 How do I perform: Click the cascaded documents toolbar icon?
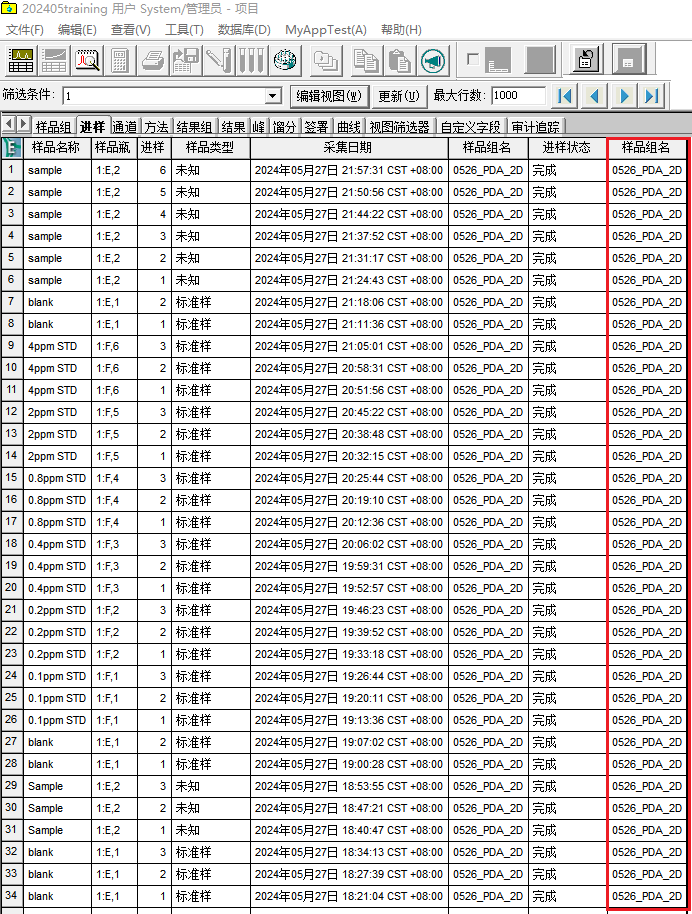(x=325, y=61)
